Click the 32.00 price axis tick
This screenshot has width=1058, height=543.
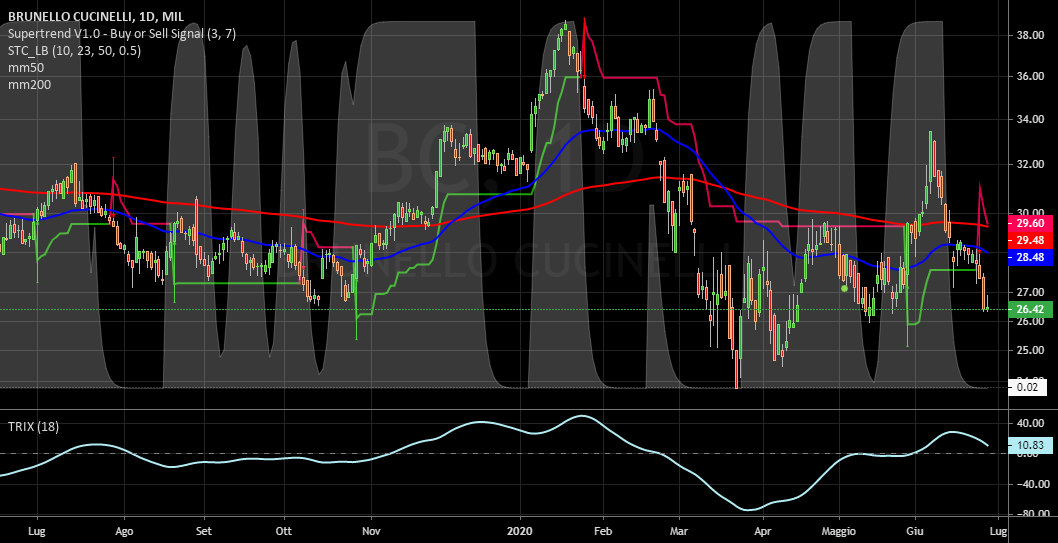pyautogui.click(x=1030, y=164)
